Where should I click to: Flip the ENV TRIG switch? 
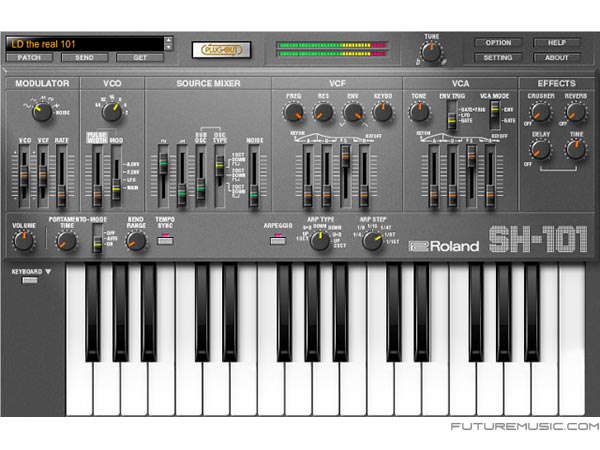pos(452,115)
